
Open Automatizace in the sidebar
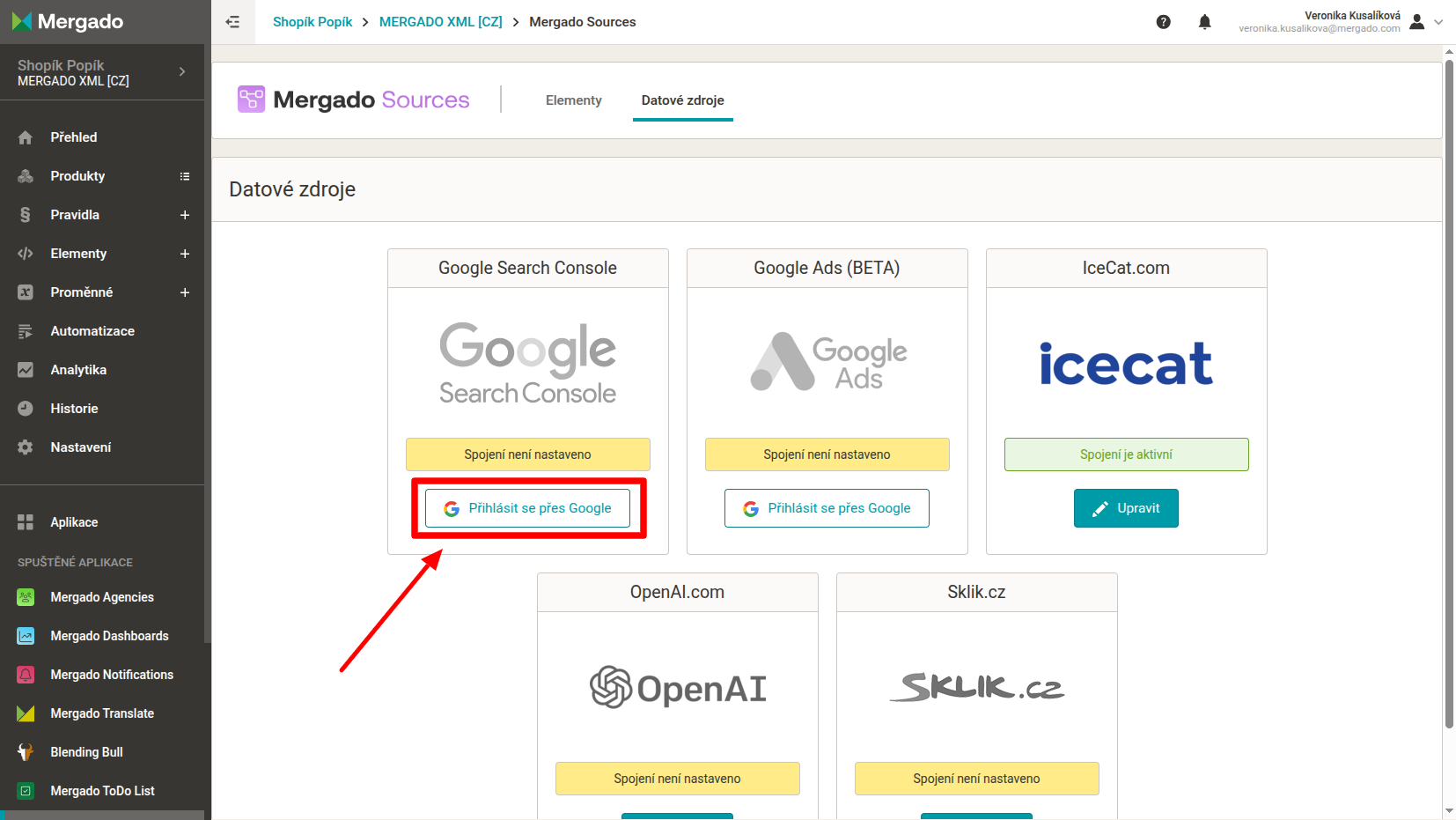pyautogui.click(x=92, y=331)
